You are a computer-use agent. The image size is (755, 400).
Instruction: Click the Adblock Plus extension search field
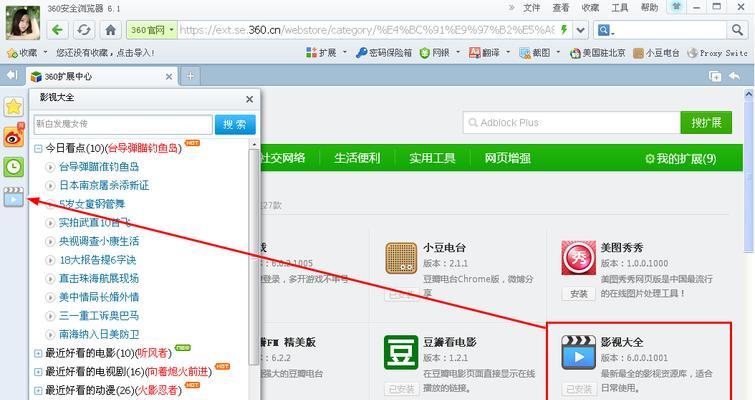point(572,123)
